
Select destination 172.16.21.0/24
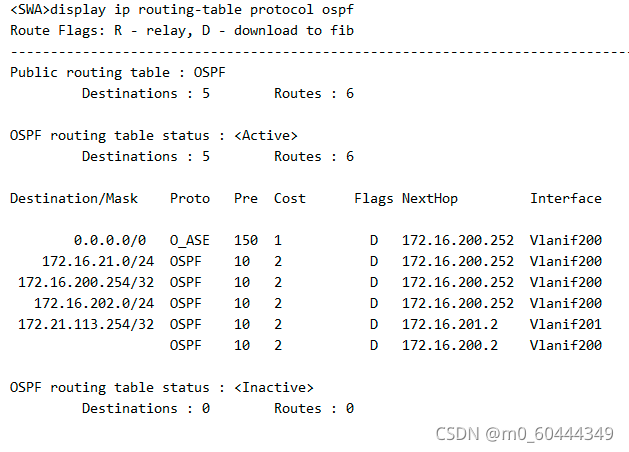coord(98,261)
